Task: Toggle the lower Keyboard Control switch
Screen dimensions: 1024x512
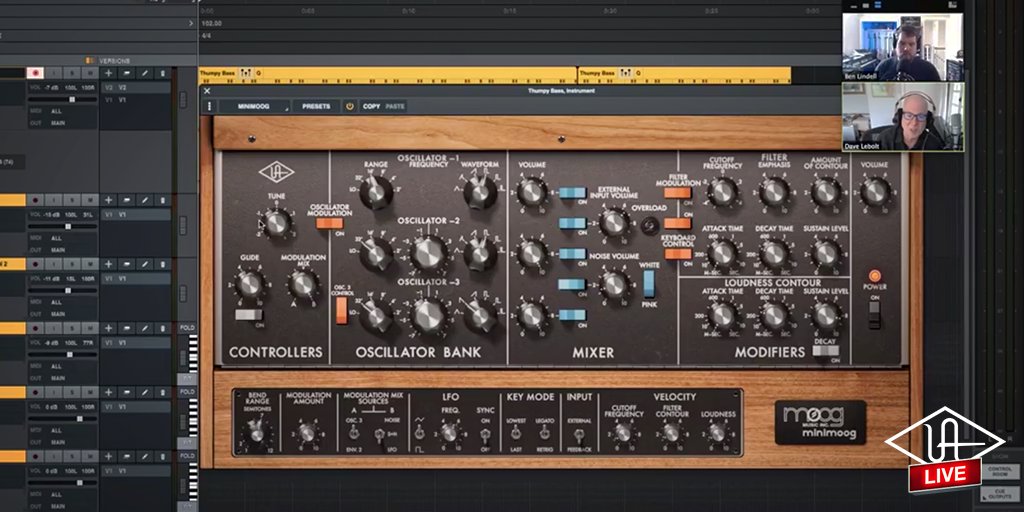Action: tap(677, 254)
